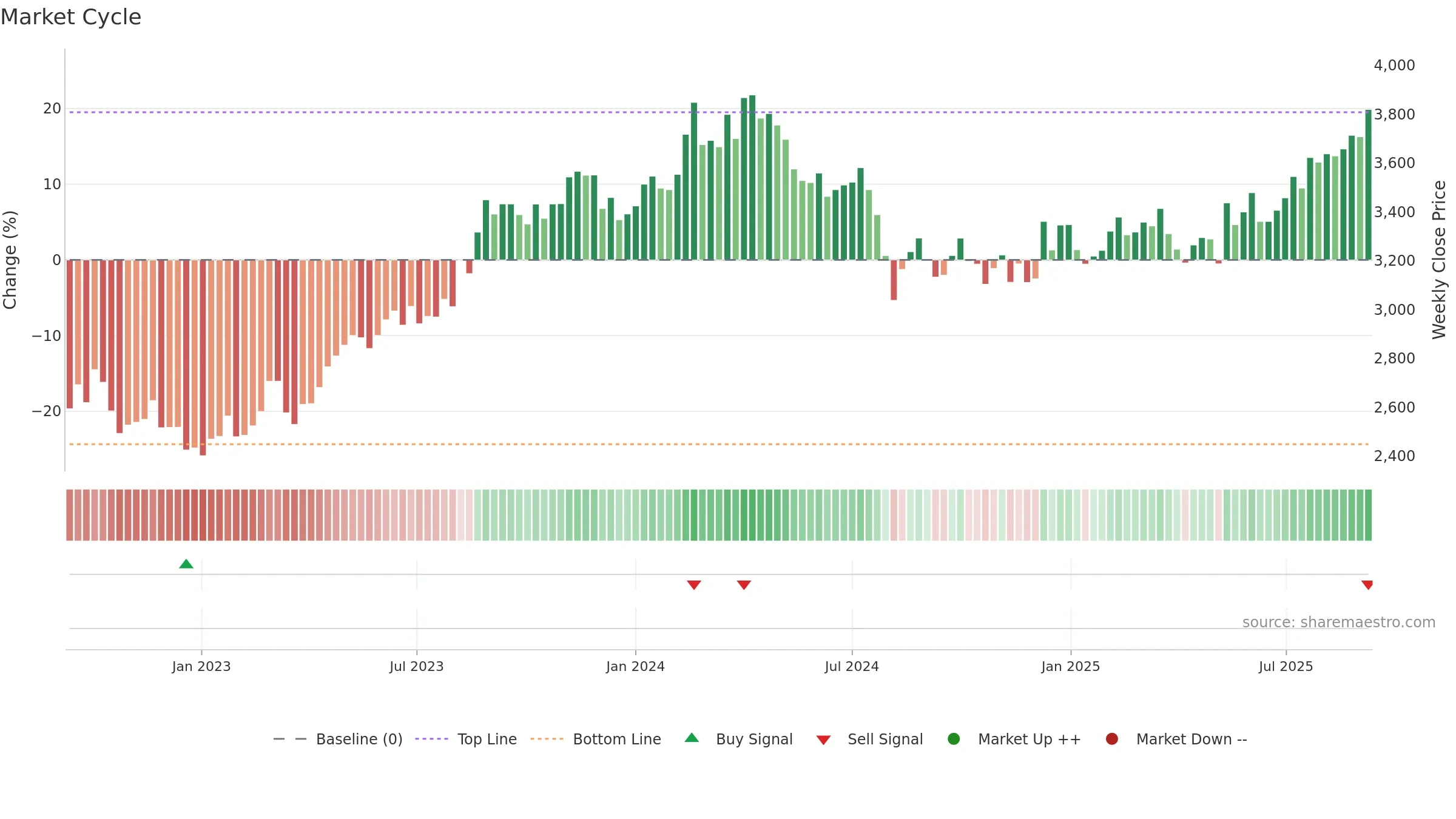The width and height of the screenshot is (1456, 819).
Task: Click the Sell Signal marker at the far right edge
Action: coord(1367,585)
